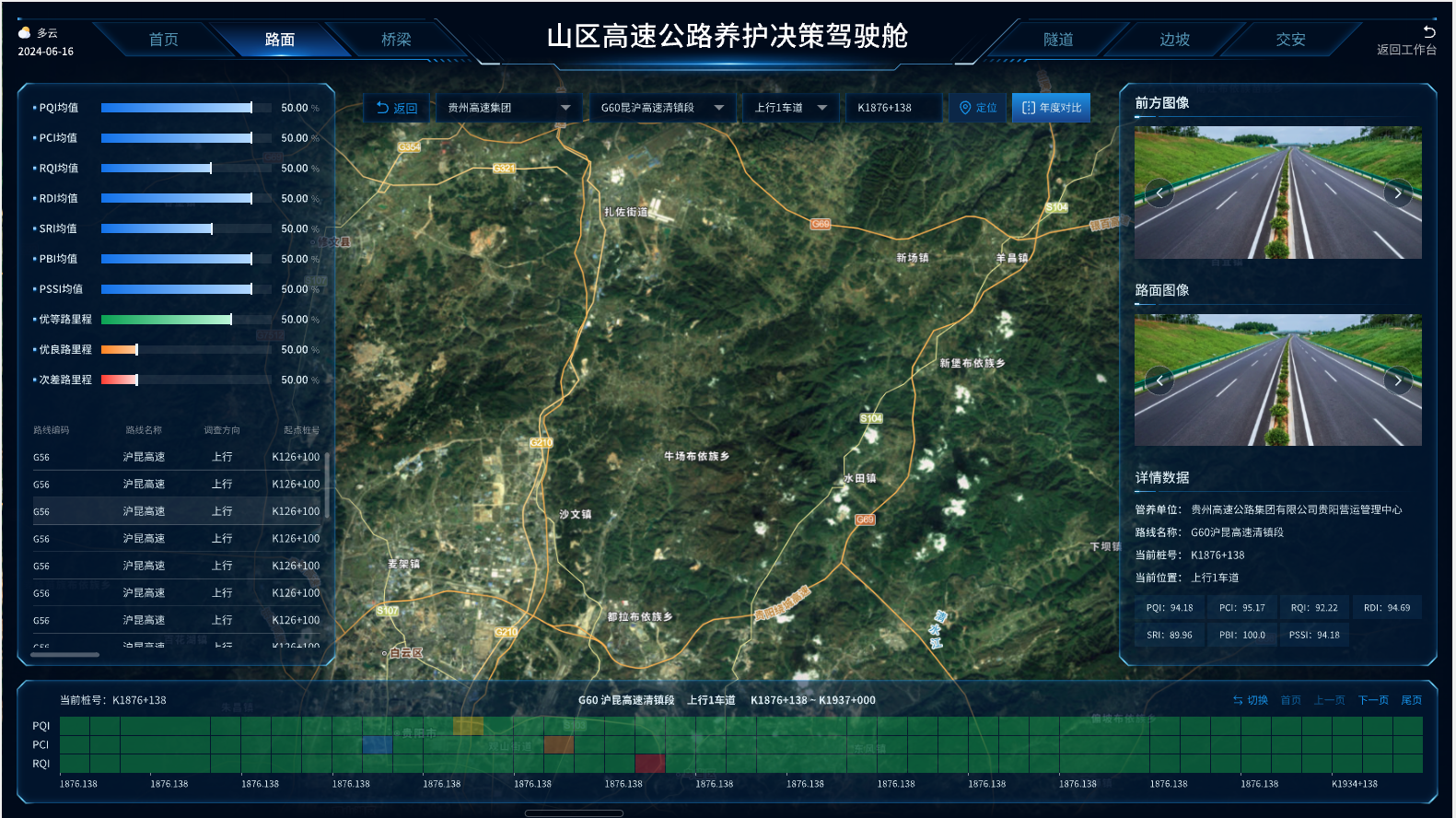Click the 定位 location pin icon

[965, 108]
